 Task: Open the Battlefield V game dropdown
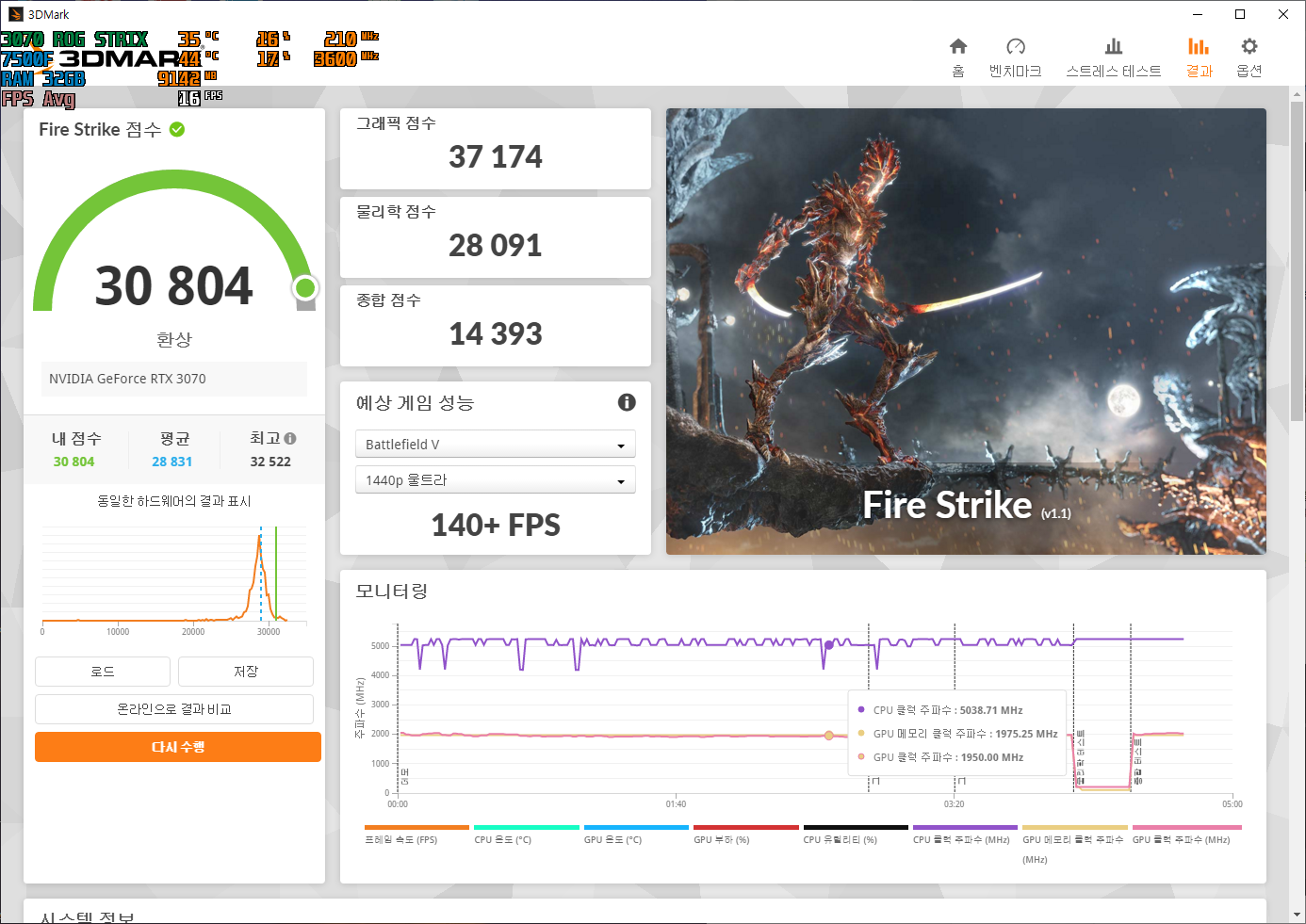[x=496, y=444]
